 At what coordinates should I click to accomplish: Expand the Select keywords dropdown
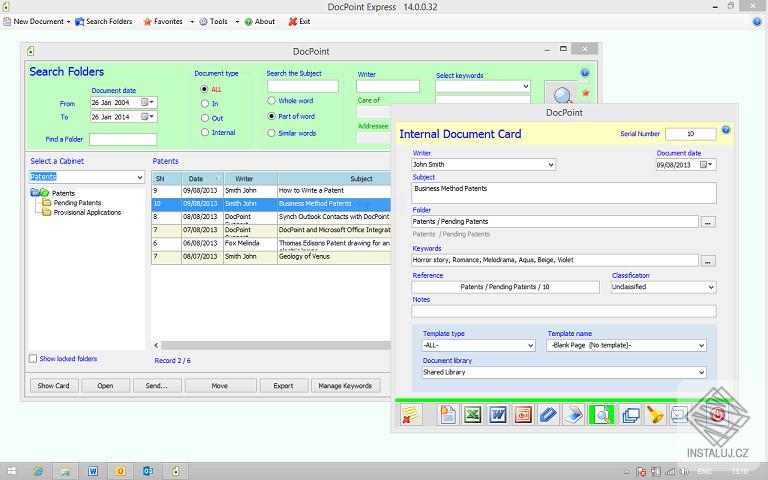click(x=526, y=86)
